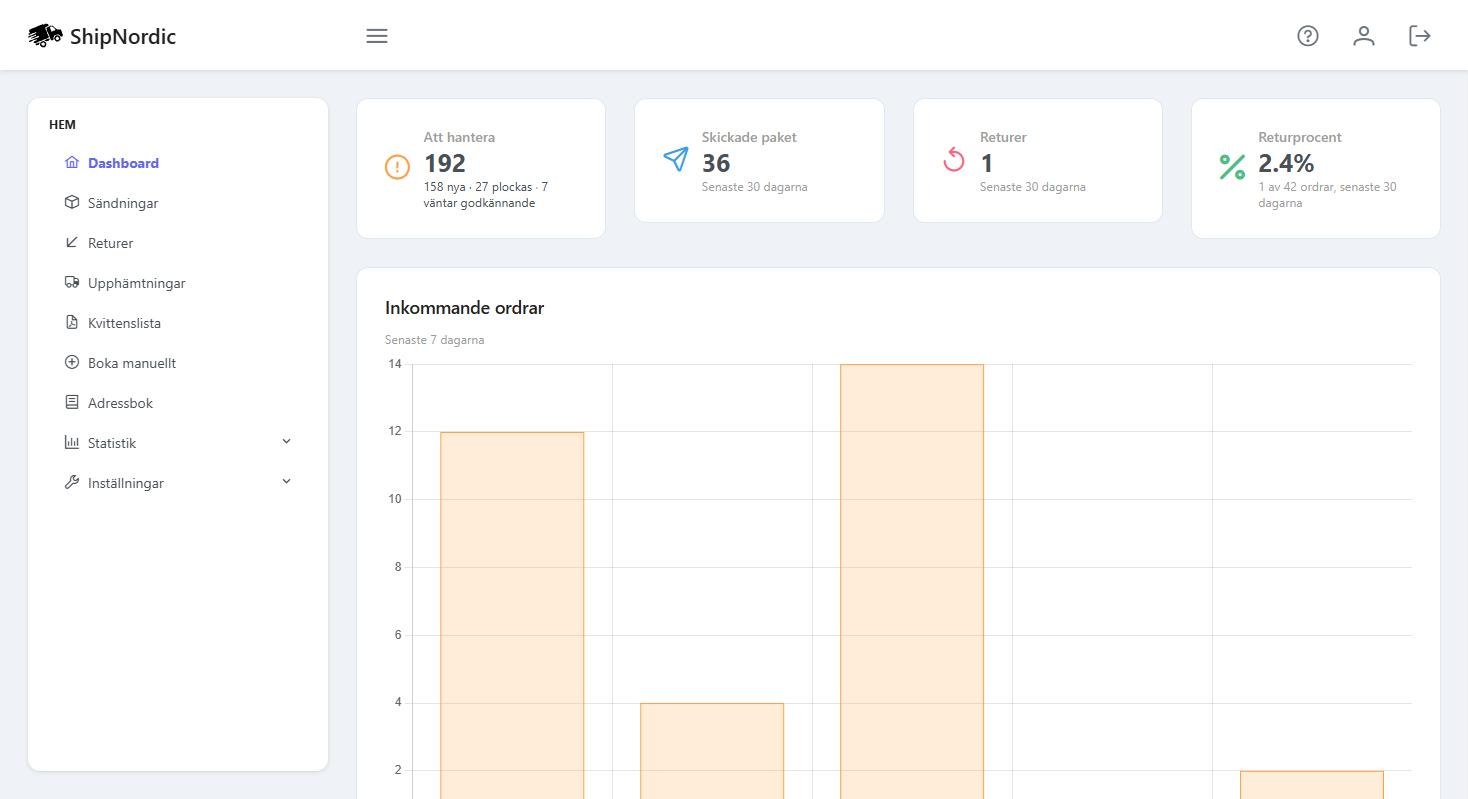Click the 2.4% Returprocent value

1286,163
